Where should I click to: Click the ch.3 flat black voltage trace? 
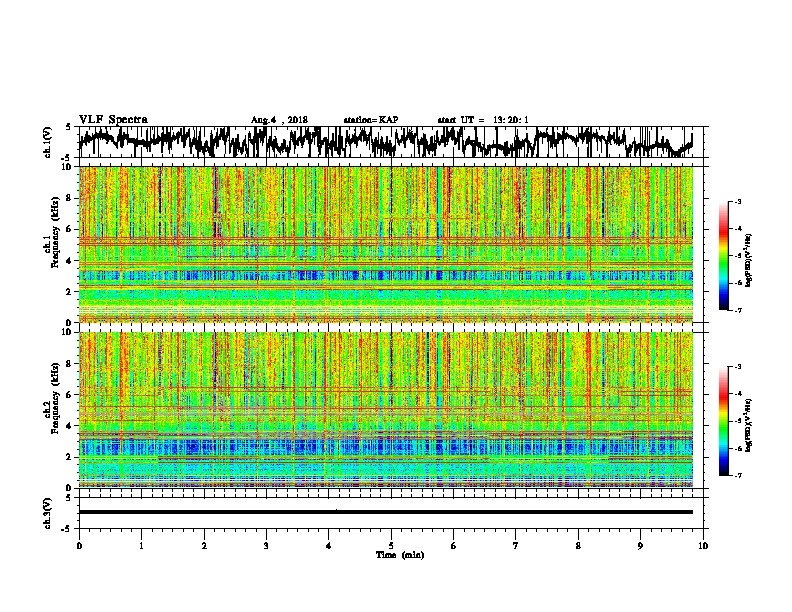tap(386, 512)
